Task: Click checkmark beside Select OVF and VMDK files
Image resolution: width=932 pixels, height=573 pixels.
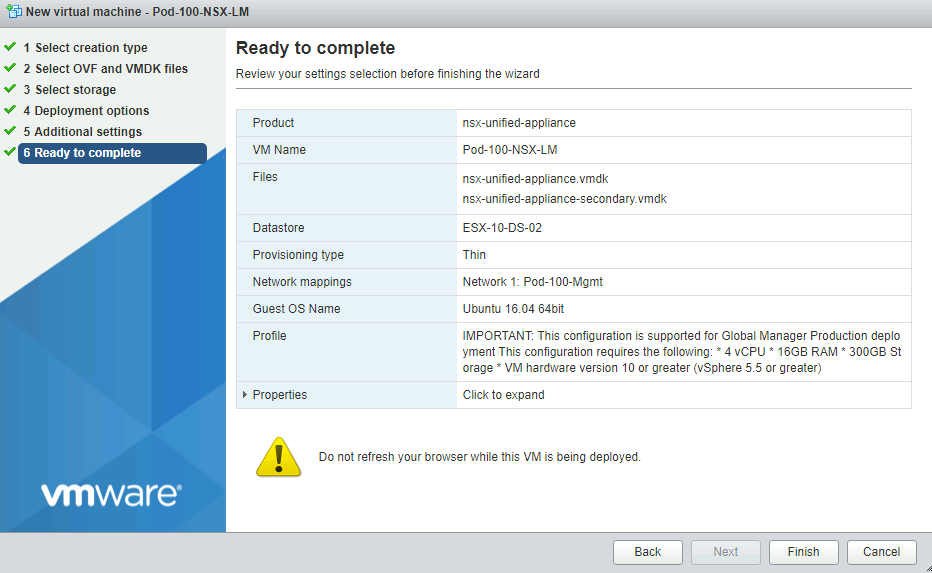Action: (10, 68)
